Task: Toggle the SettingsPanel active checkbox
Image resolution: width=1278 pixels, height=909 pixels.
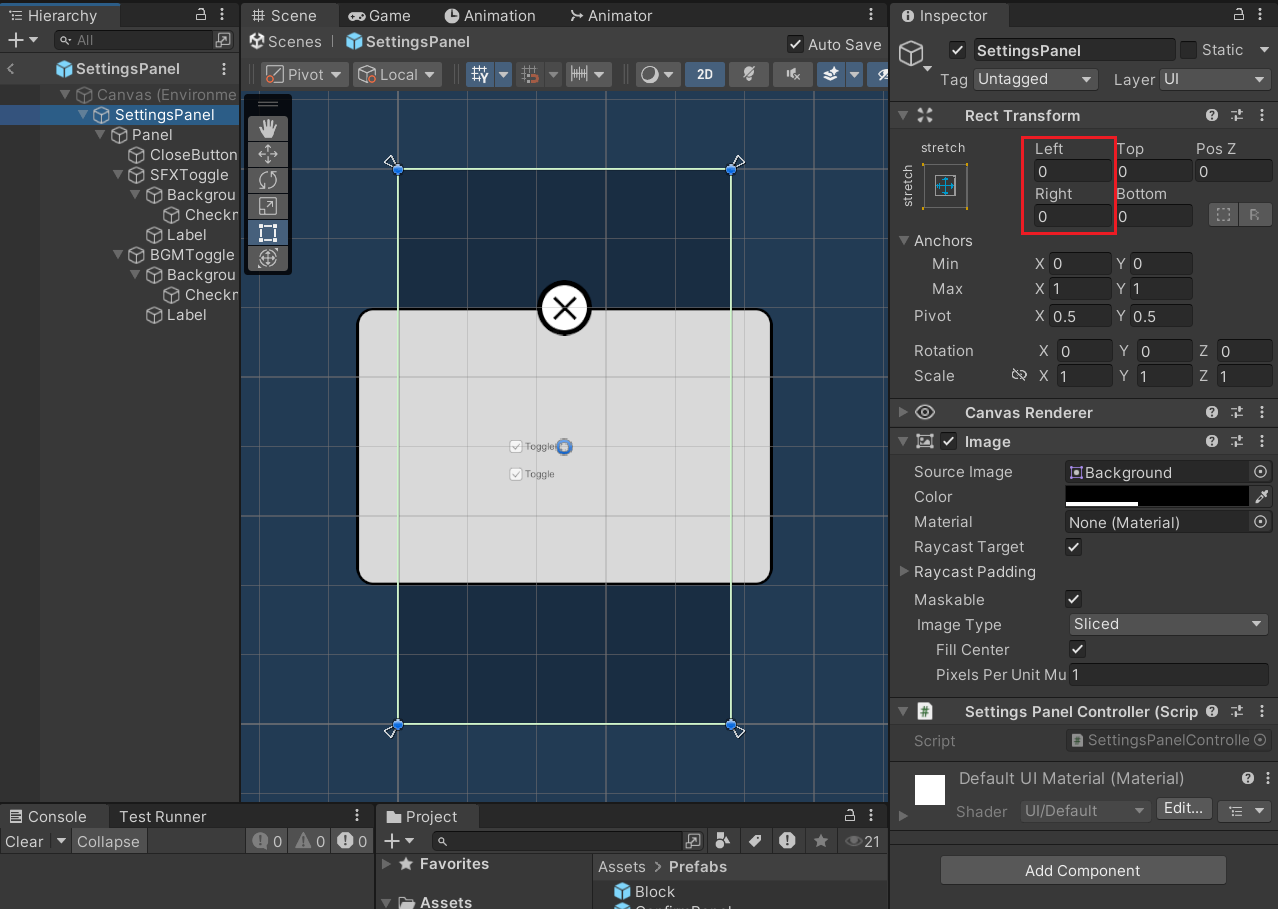Action: [x=958, y=50]
